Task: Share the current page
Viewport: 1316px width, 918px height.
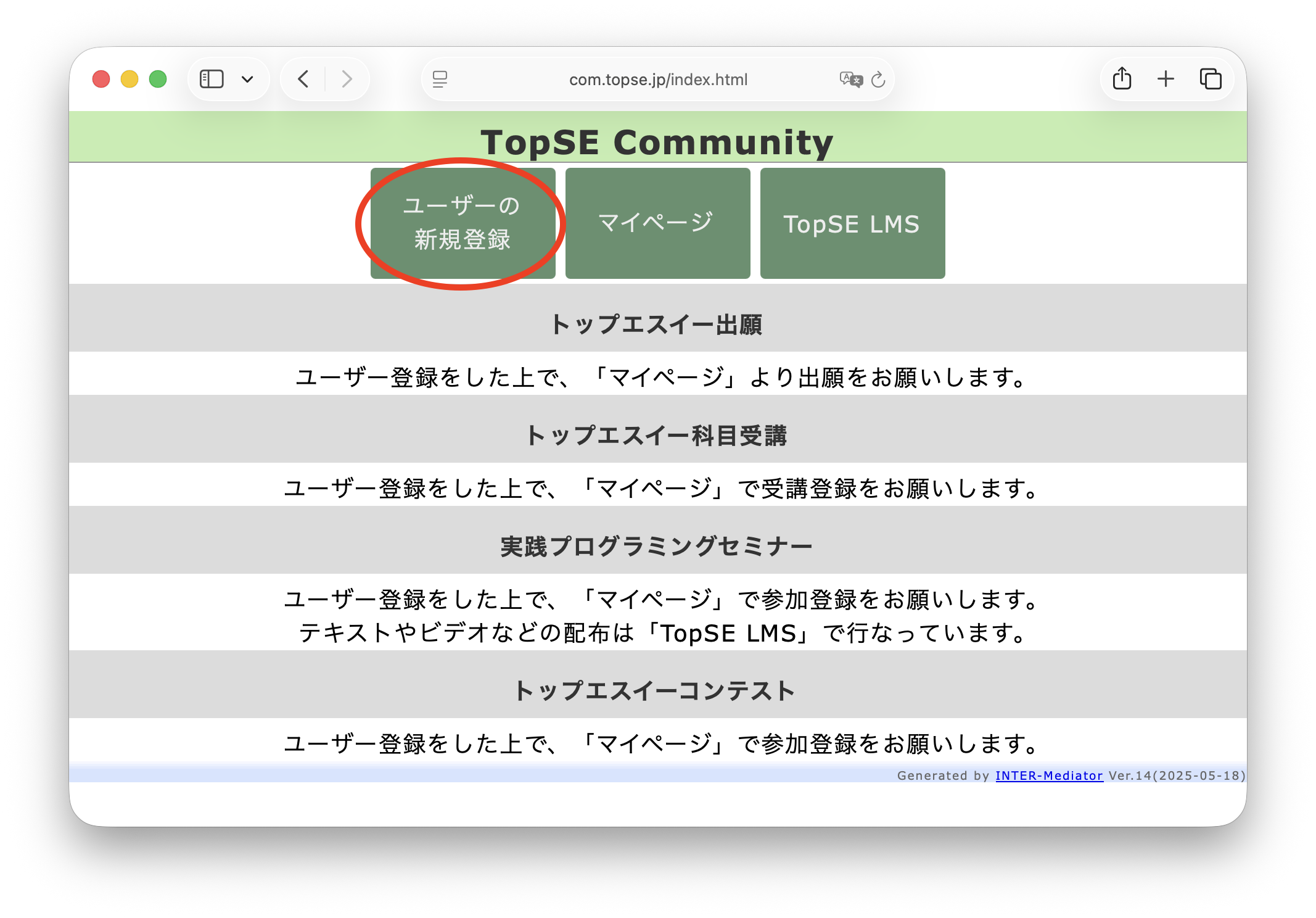Action: 1122,79
